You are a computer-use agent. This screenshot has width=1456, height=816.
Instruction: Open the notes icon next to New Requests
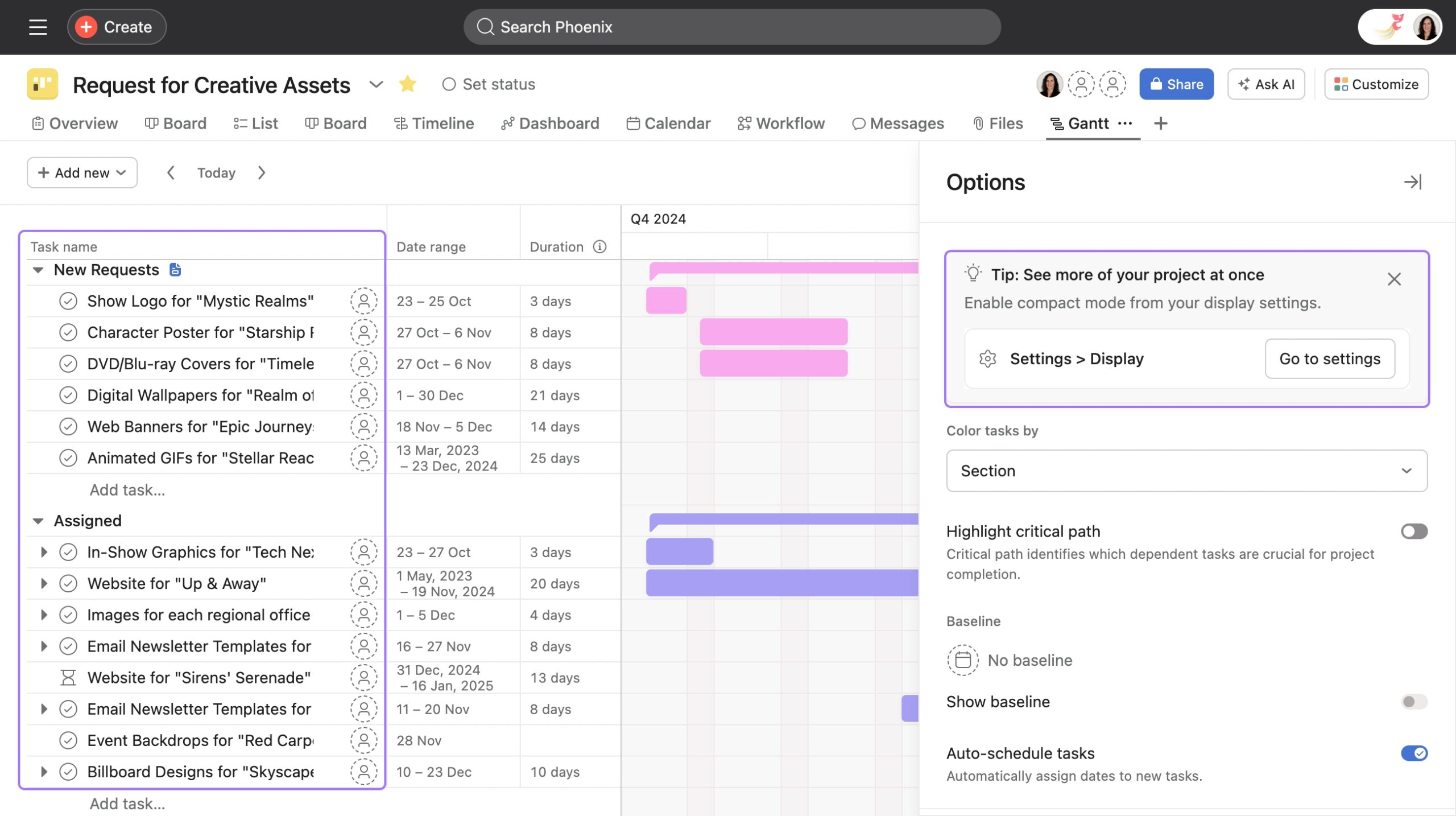pos(175,269)
